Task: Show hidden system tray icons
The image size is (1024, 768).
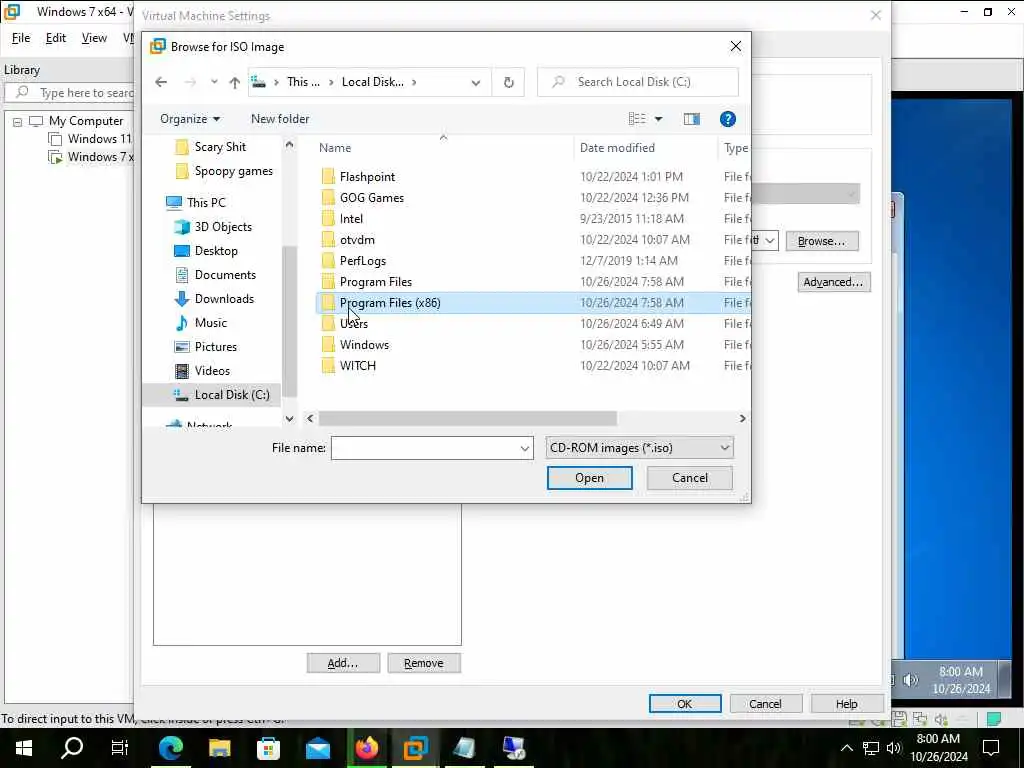Action: pos(846,748)
